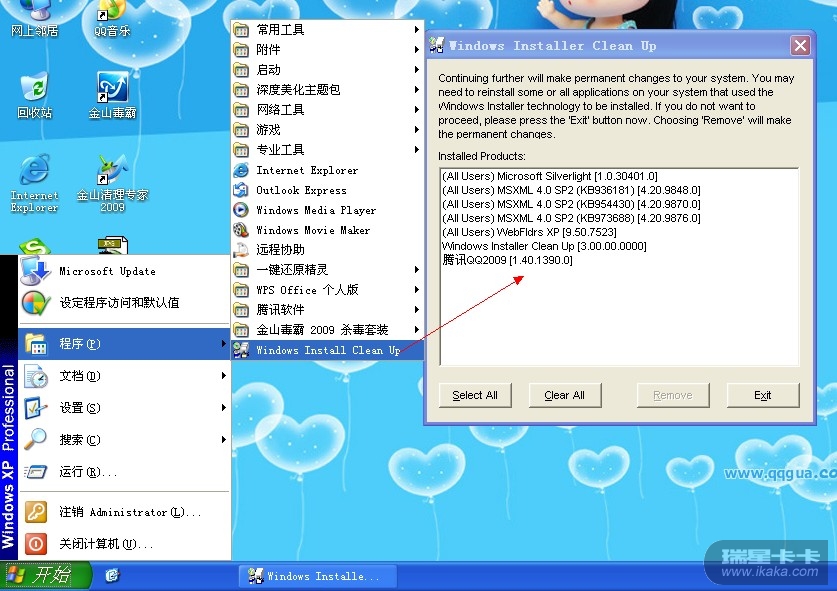Viewport: 837px width, 591px height.
Task: Expand 附件 submenu arrow
Action: (x=416, y=50)
